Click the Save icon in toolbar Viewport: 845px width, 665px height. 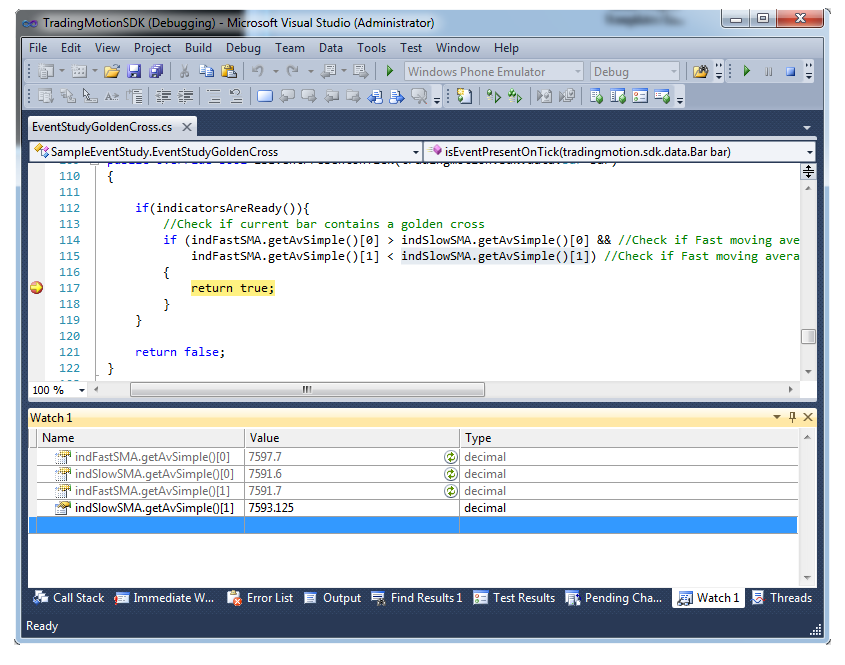[133, 71]
